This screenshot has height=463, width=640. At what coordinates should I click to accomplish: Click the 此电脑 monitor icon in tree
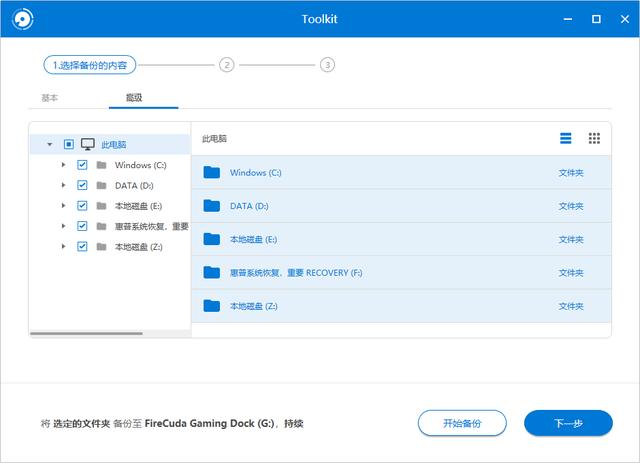tap(88, 144)
